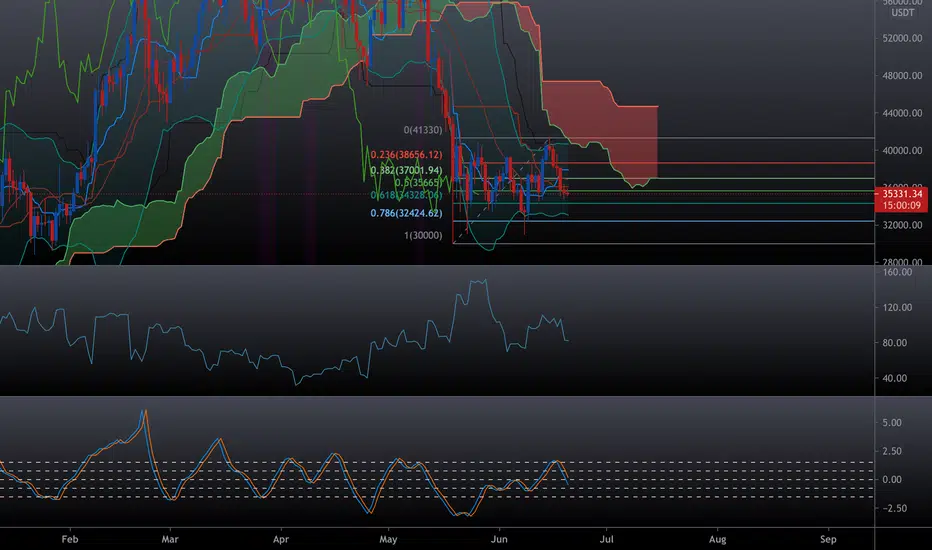The height and width of the screenshot is (550, 932).
Task: Select the 0(41330) Fibonacci level label
Action: tap(423, 130)
